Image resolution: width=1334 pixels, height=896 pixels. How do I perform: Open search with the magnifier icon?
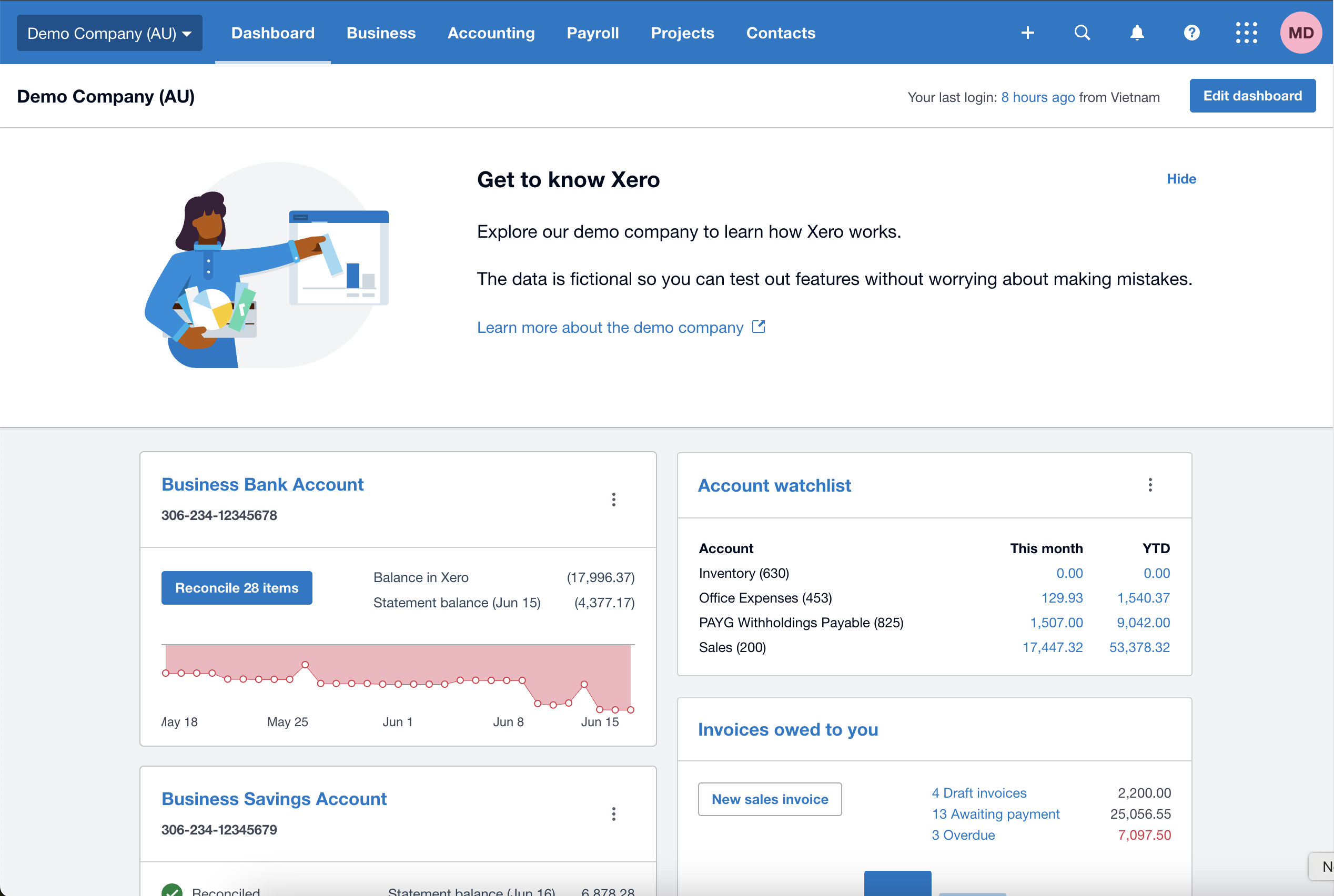[x=1082, y=33]
